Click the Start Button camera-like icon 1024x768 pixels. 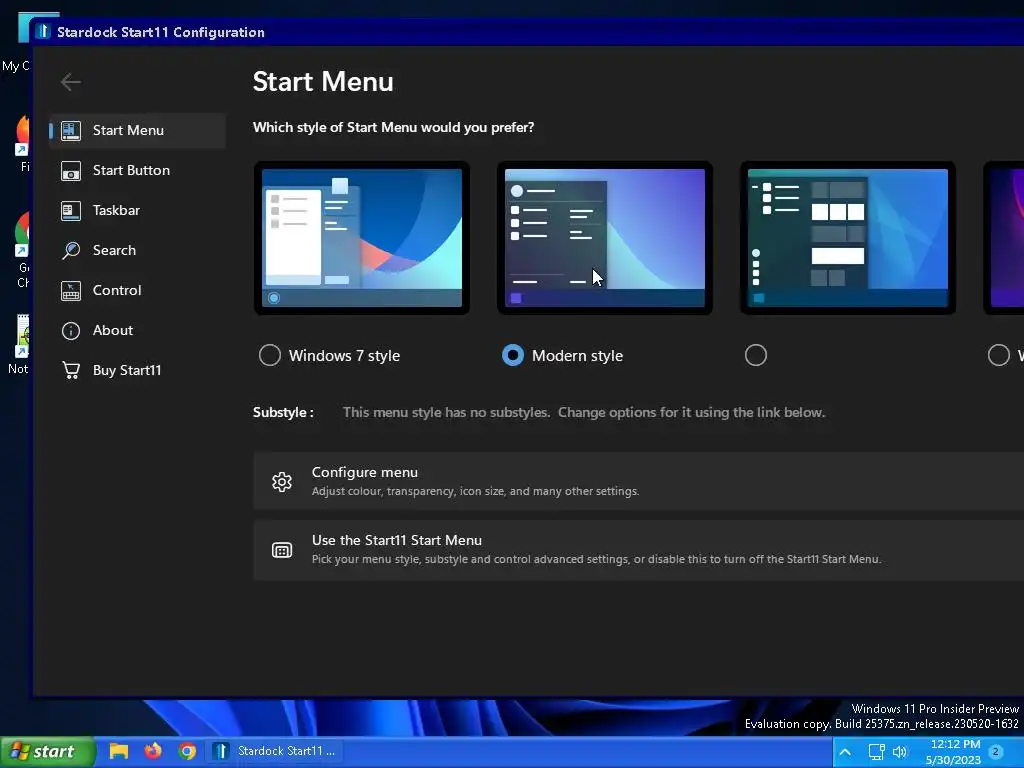point(71,170)
